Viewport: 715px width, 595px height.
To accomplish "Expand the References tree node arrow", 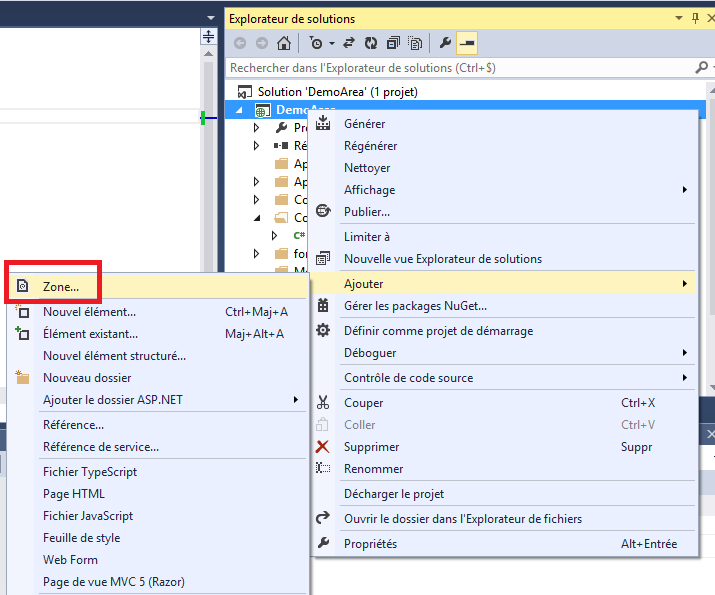I will [x=256, y=145].
